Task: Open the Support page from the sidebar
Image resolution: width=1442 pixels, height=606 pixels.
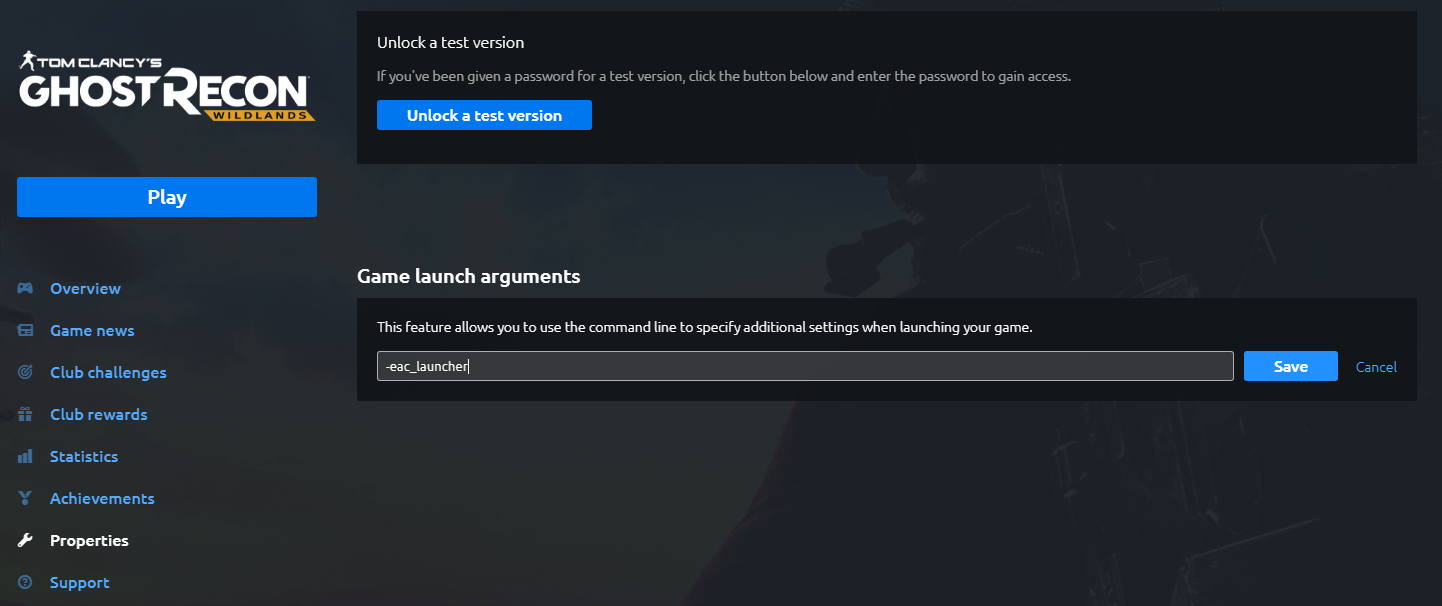Action: 80,582
